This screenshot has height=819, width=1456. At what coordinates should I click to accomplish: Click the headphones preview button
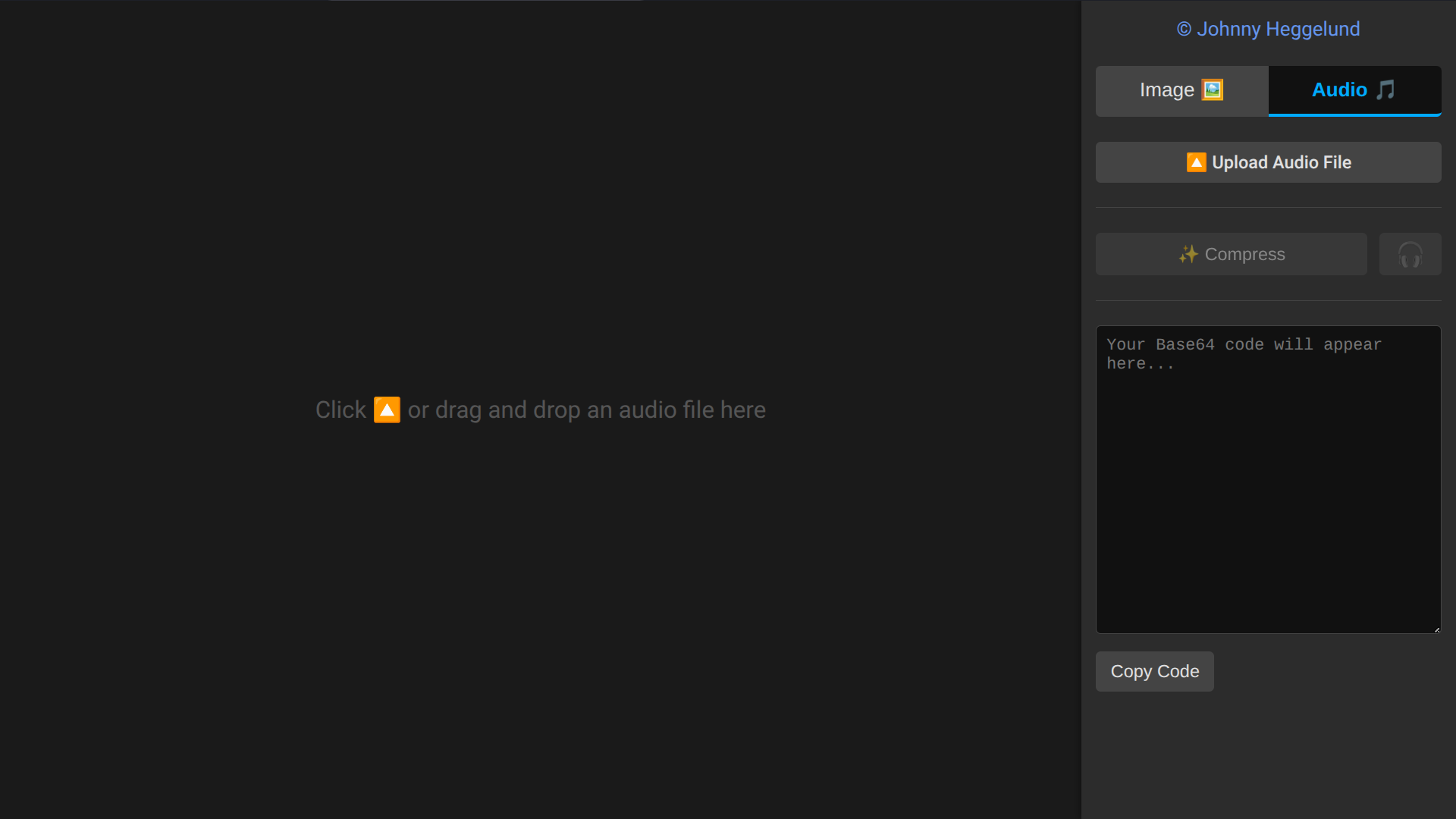coord(1410,254)
